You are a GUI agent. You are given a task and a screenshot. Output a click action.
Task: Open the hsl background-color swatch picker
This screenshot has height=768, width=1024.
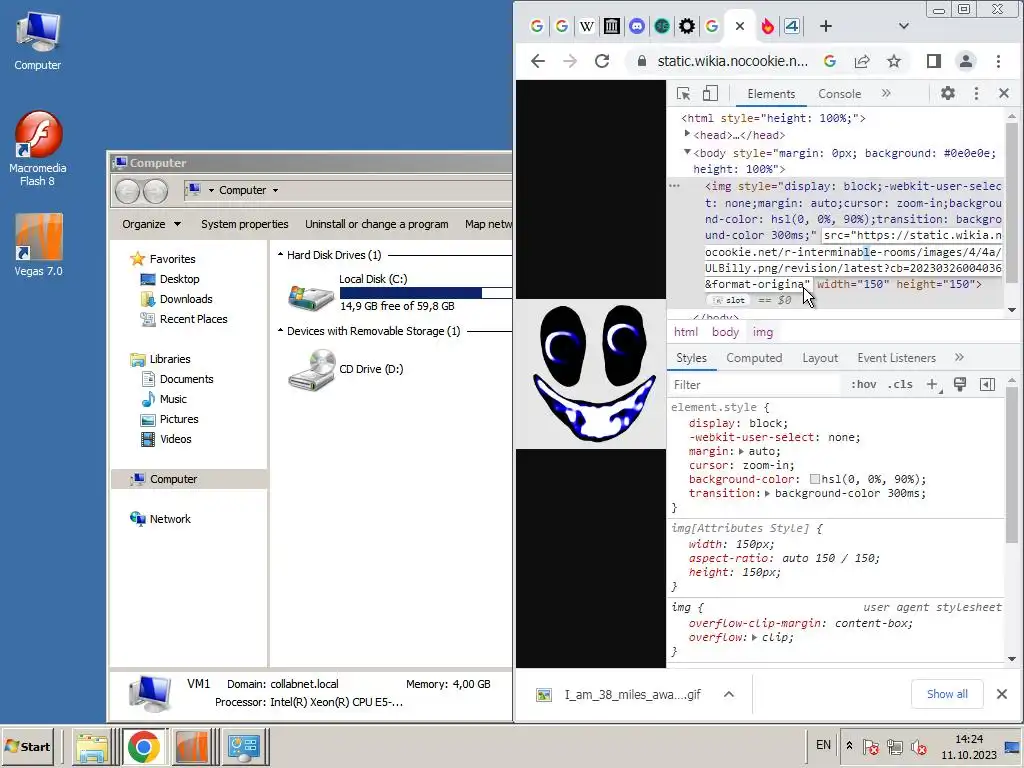click(x=814, y=479)
